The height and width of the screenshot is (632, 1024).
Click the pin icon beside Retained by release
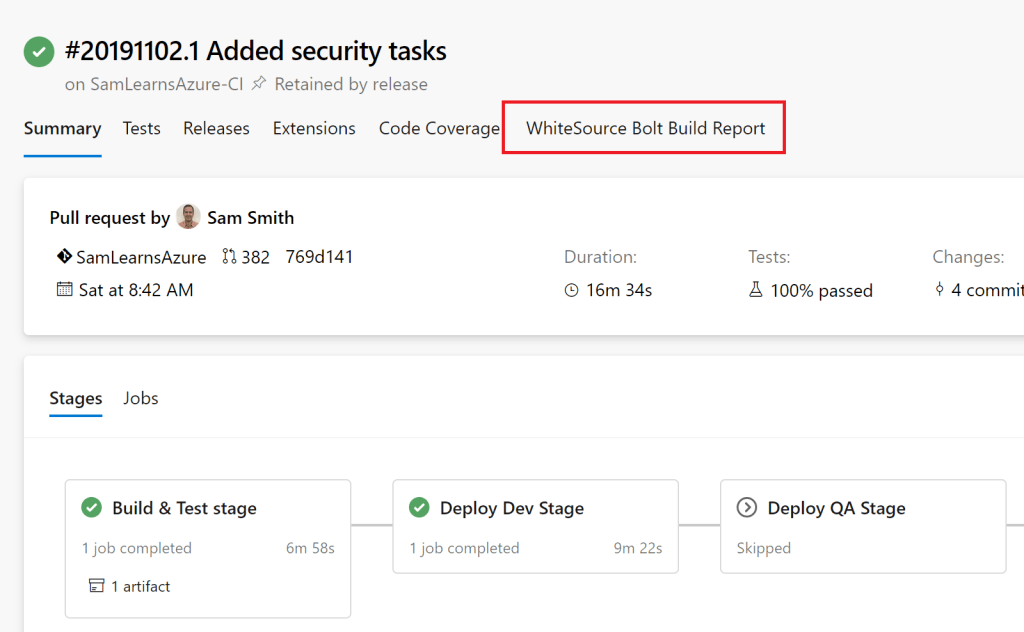pyautogui.click(x=259, y=84)
